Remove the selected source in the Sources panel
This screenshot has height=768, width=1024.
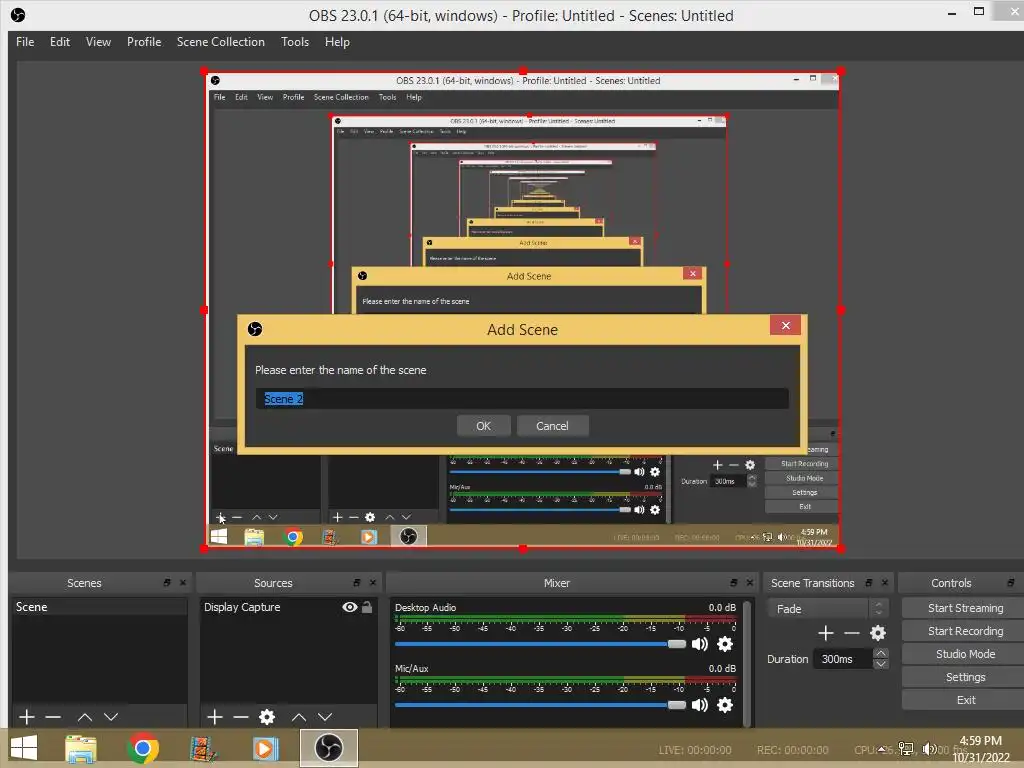241,717
